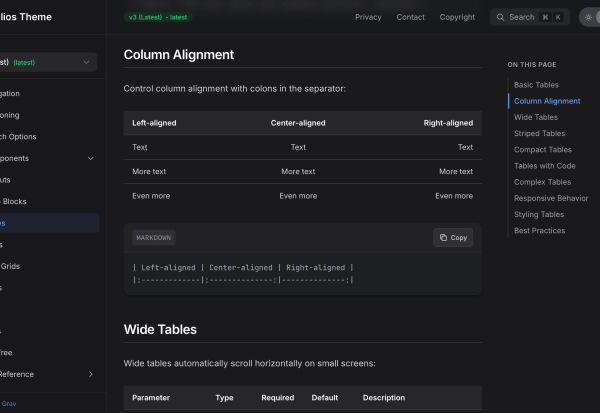The height and width of the screenshot is (413, 600).
Task: Click the MARKDOWN language label
Action: 153,238
